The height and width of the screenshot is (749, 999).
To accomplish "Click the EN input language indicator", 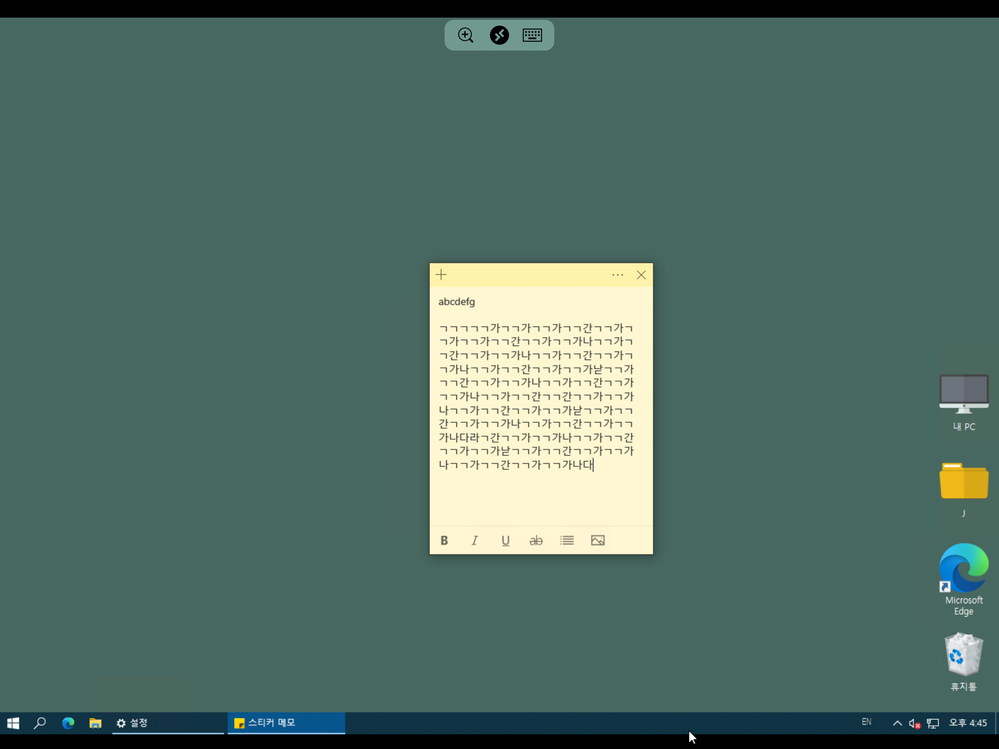I will coord(866,722).
